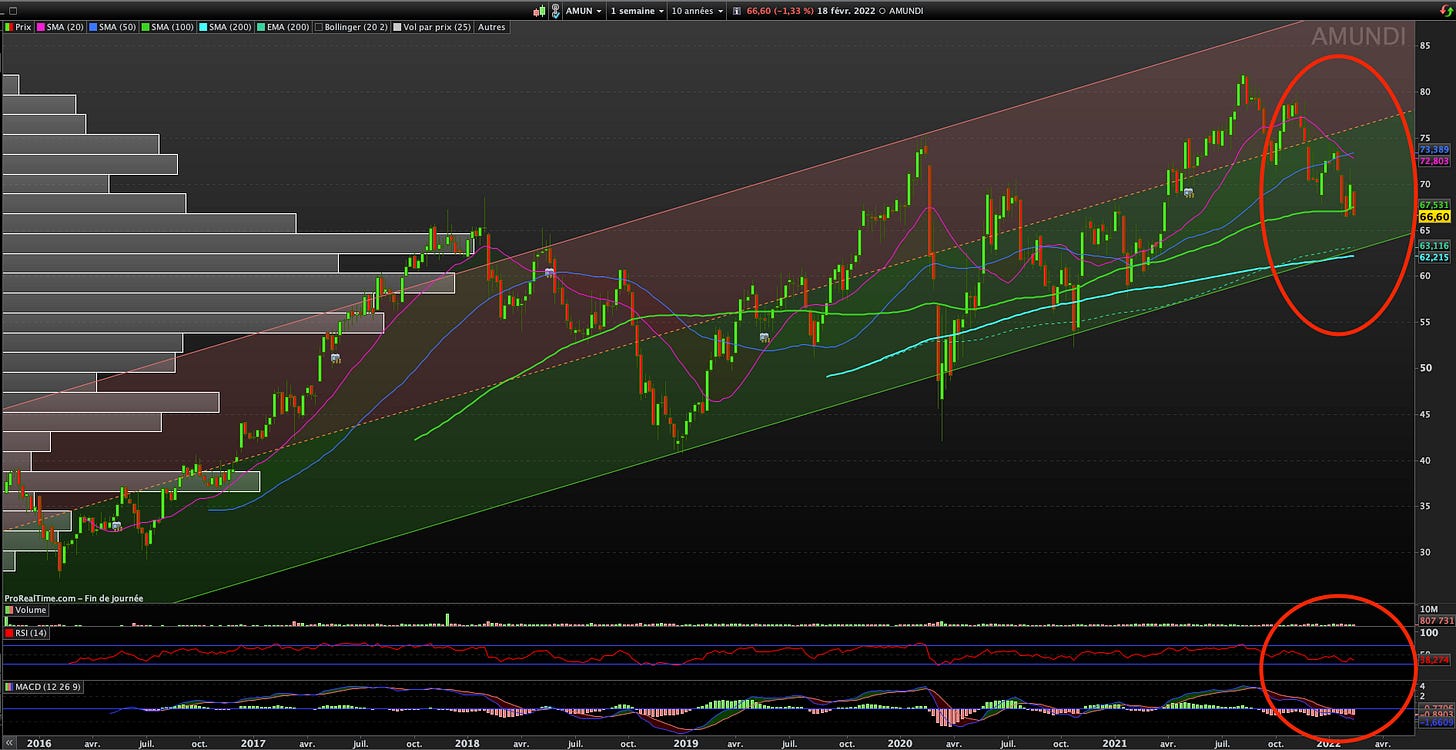Open the 10 années period dropdown
The image size is (1456, 750).
[698, 11]
